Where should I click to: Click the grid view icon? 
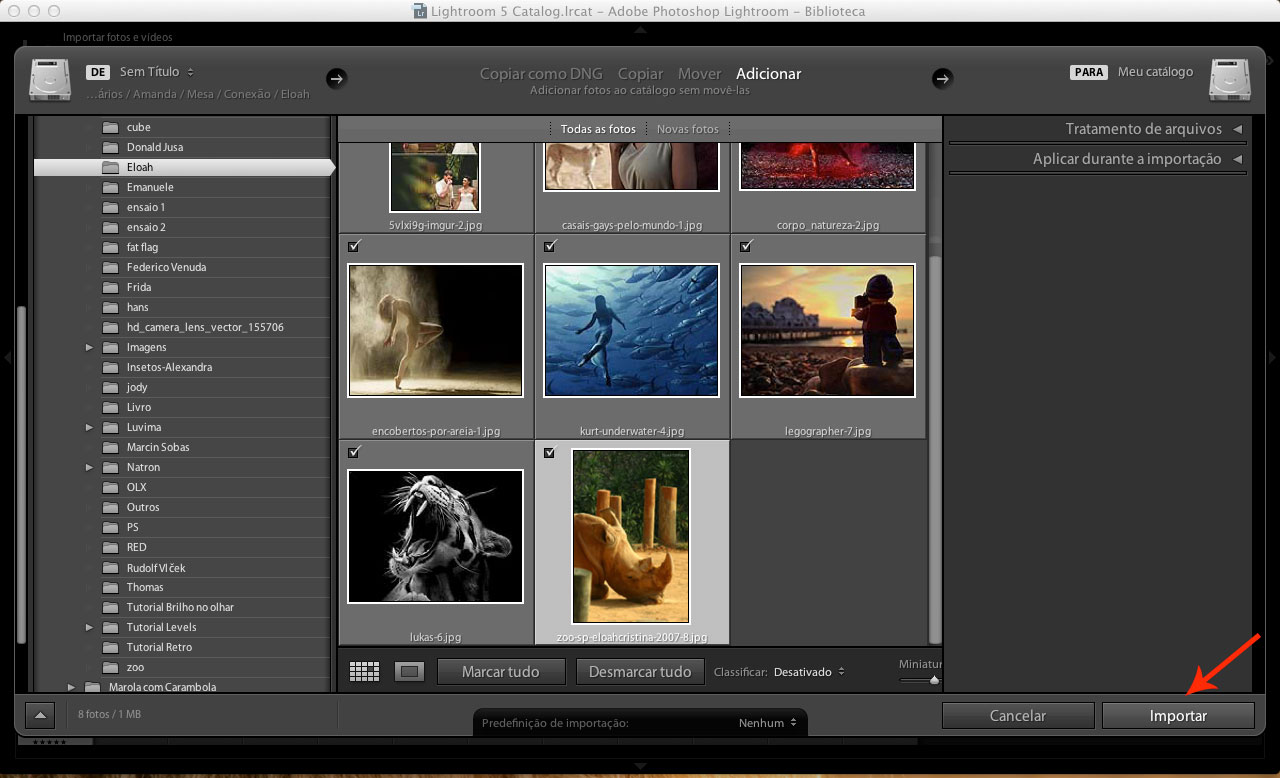pos(364,672)
